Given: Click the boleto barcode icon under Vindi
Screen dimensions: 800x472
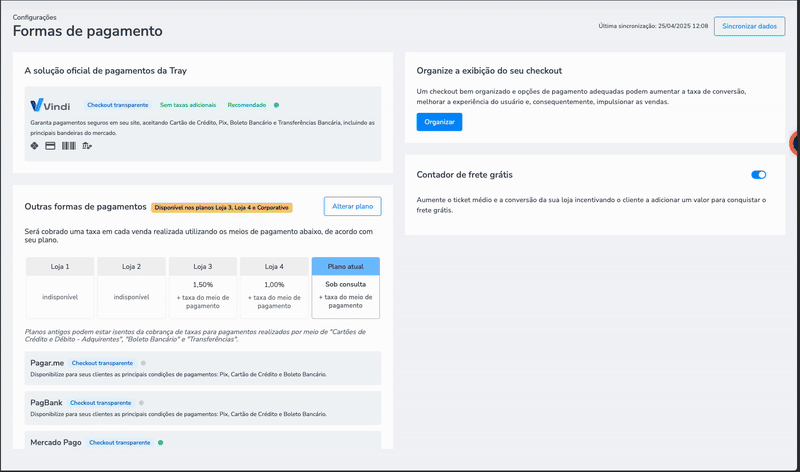Looking at the screenshot, I should click(x=68, y=146).
